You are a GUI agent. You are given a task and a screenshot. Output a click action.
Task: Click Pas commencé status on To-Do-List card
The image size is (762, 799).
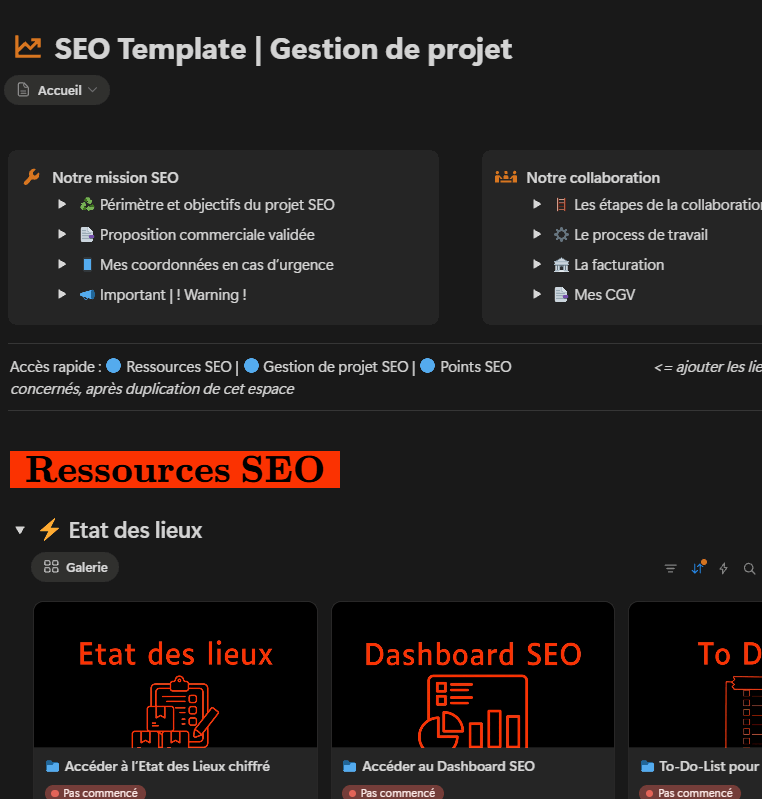coord(690,792)
